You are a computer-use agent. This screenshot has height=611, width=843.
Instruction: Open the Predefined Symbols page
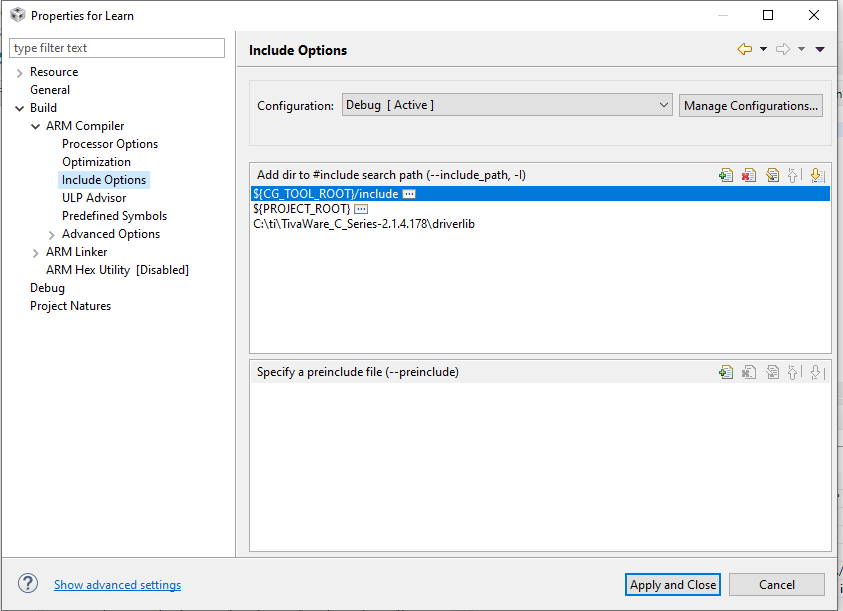(x=114, y=215)
